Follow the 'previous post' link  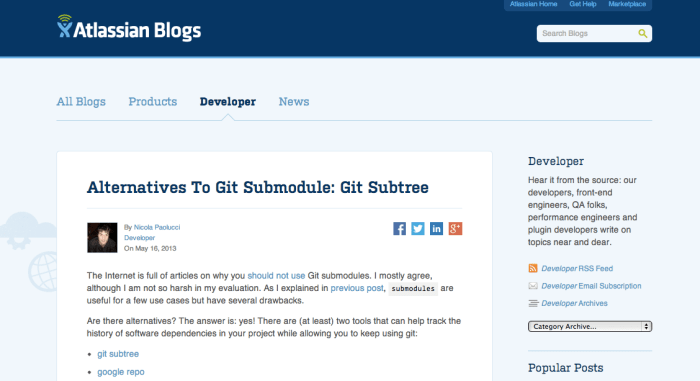click(x=357, y=288)
